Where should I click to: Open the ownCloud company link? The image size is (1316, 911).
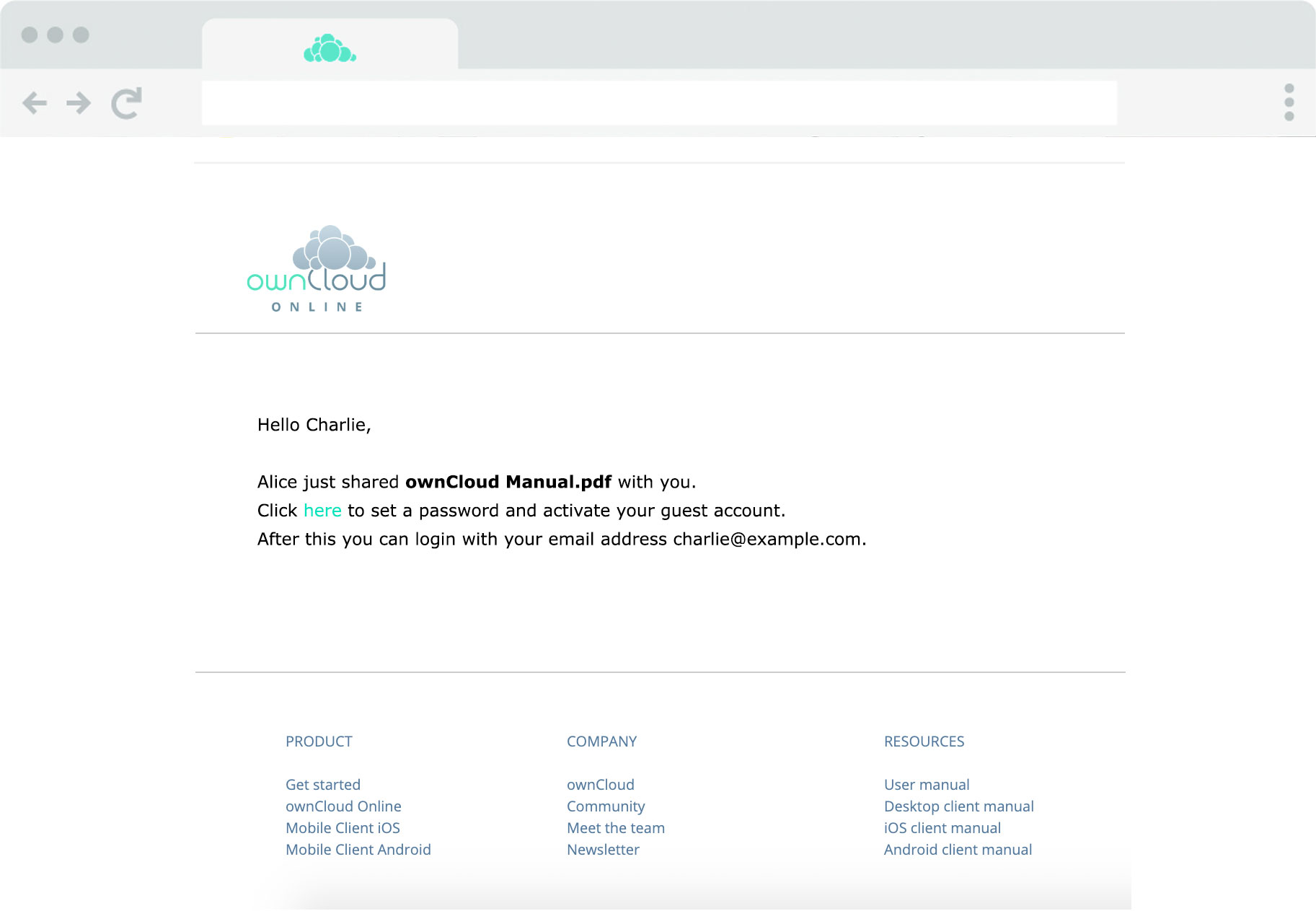click(600, 785)
